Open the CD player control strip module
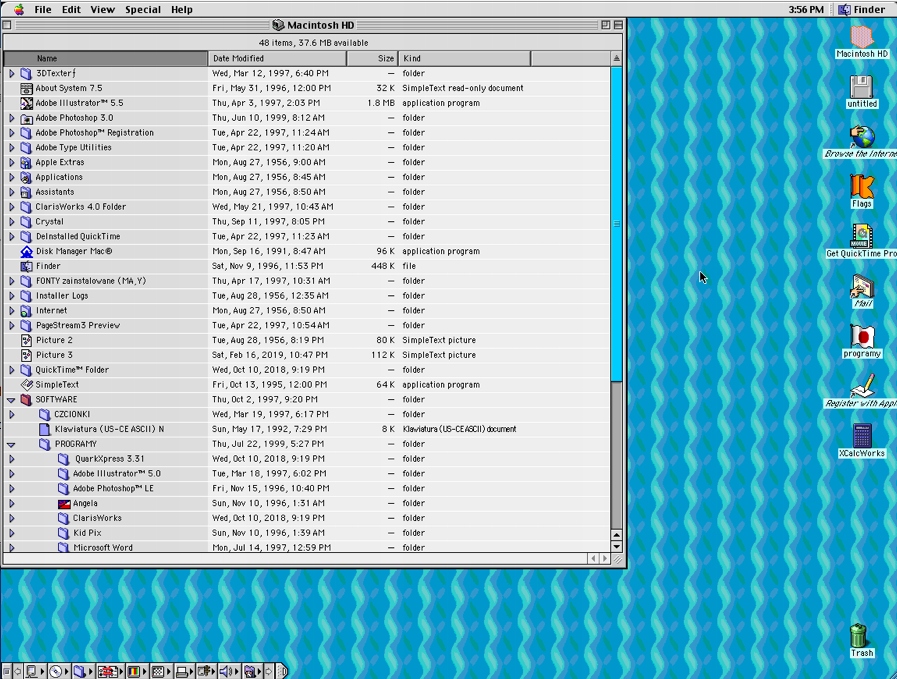The image size is (897, 679). coord(59,670)
